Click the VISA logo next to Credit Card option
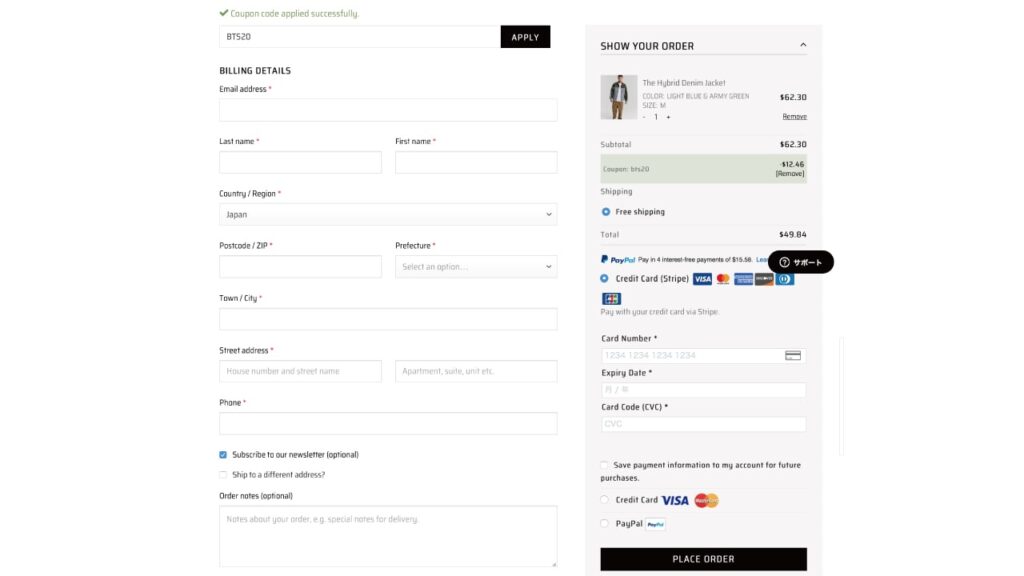The width and height of the screenshot is (1024, 576). click(675, 500)
